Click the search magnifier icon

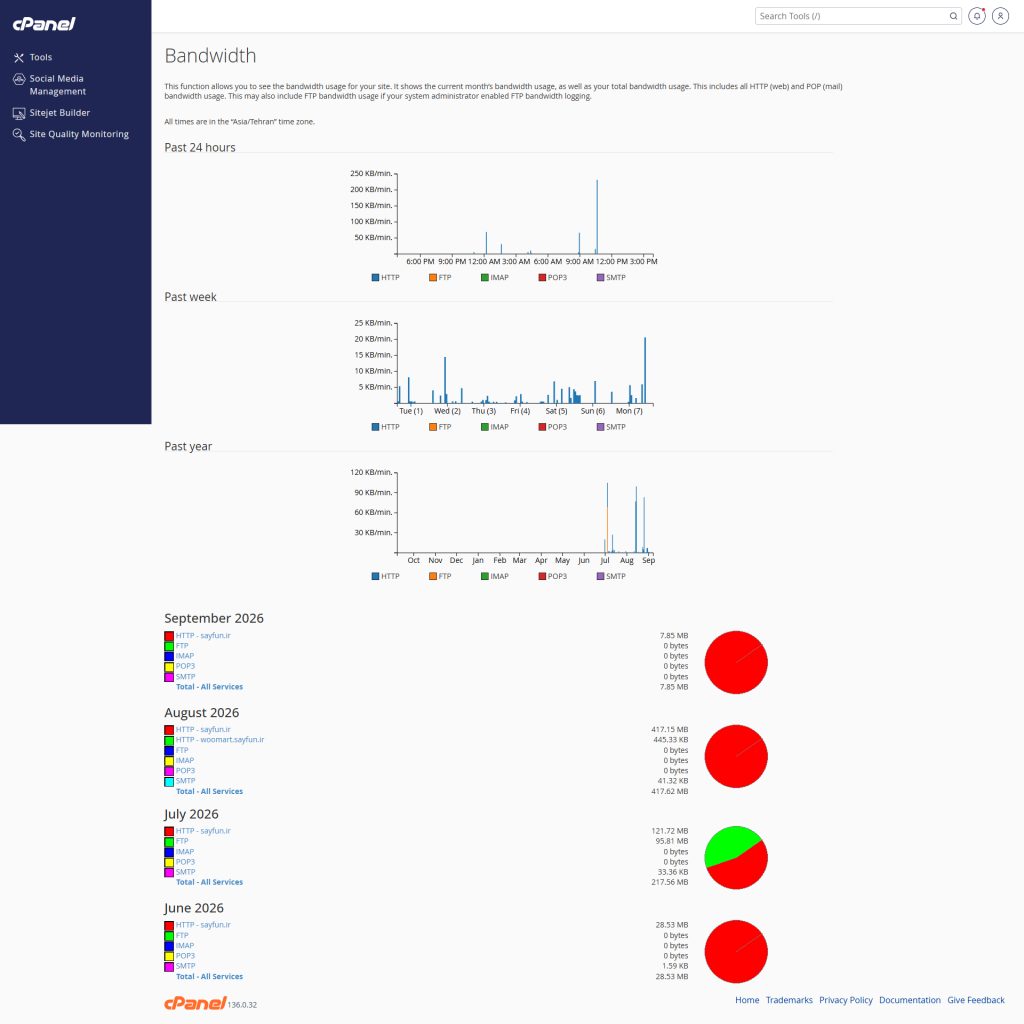[x=953, y=16]
